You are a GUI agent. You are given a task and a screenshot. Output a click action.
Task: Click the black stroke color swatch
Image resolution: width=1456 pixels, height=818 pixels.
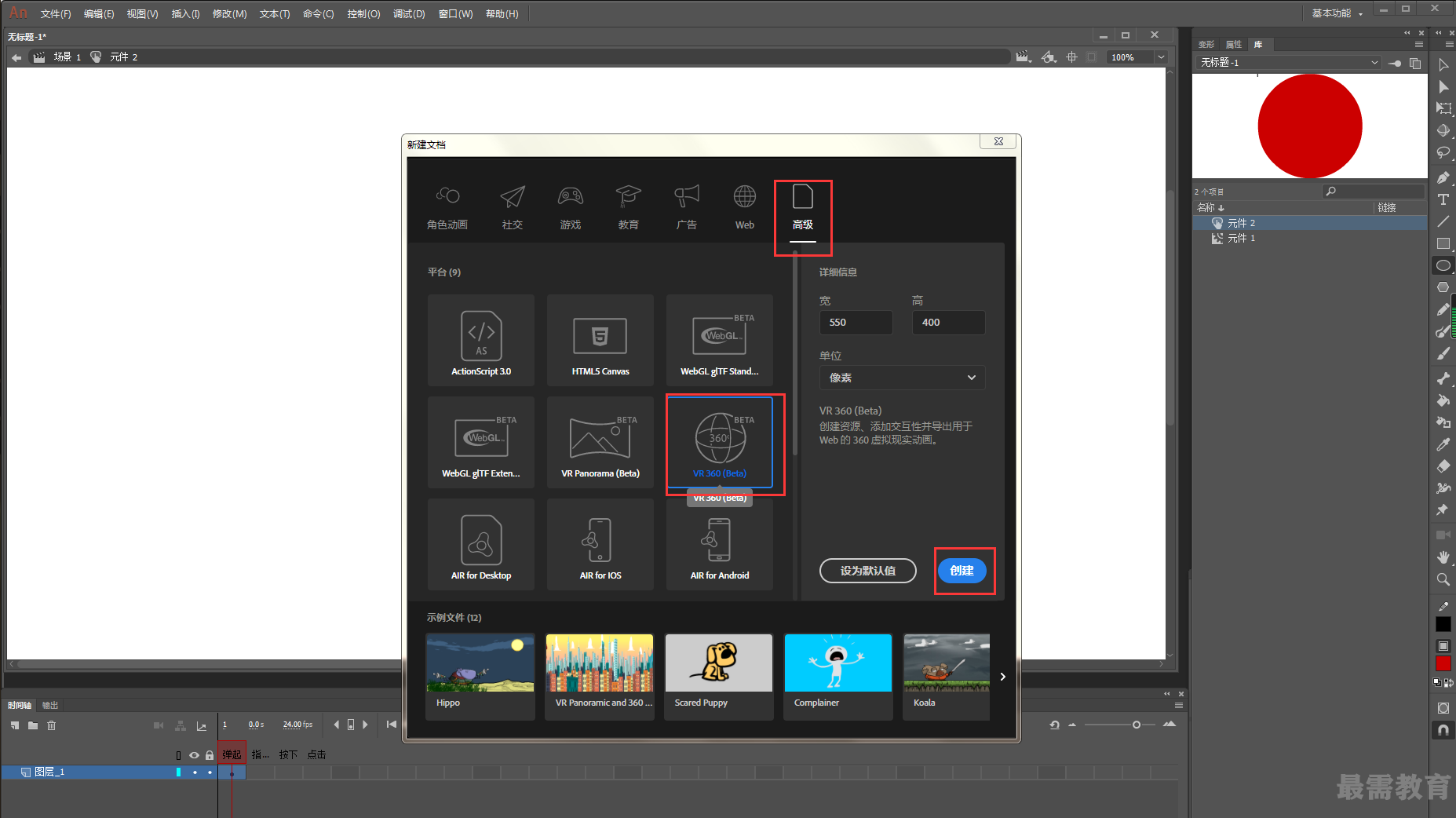point(1443,624)
